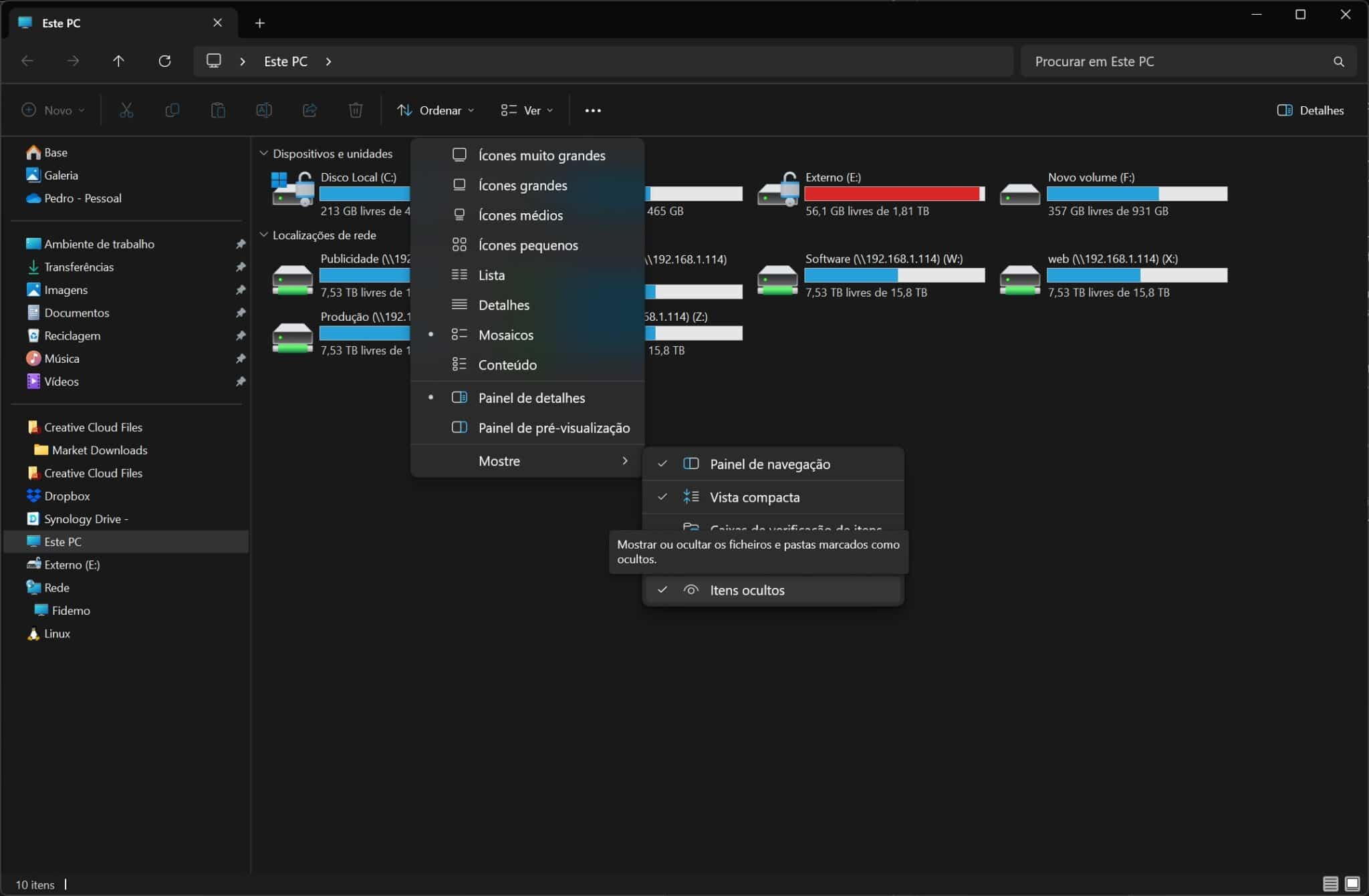
Task: Toggle Itens ocultos visibility option
Action: click(747, 591)
